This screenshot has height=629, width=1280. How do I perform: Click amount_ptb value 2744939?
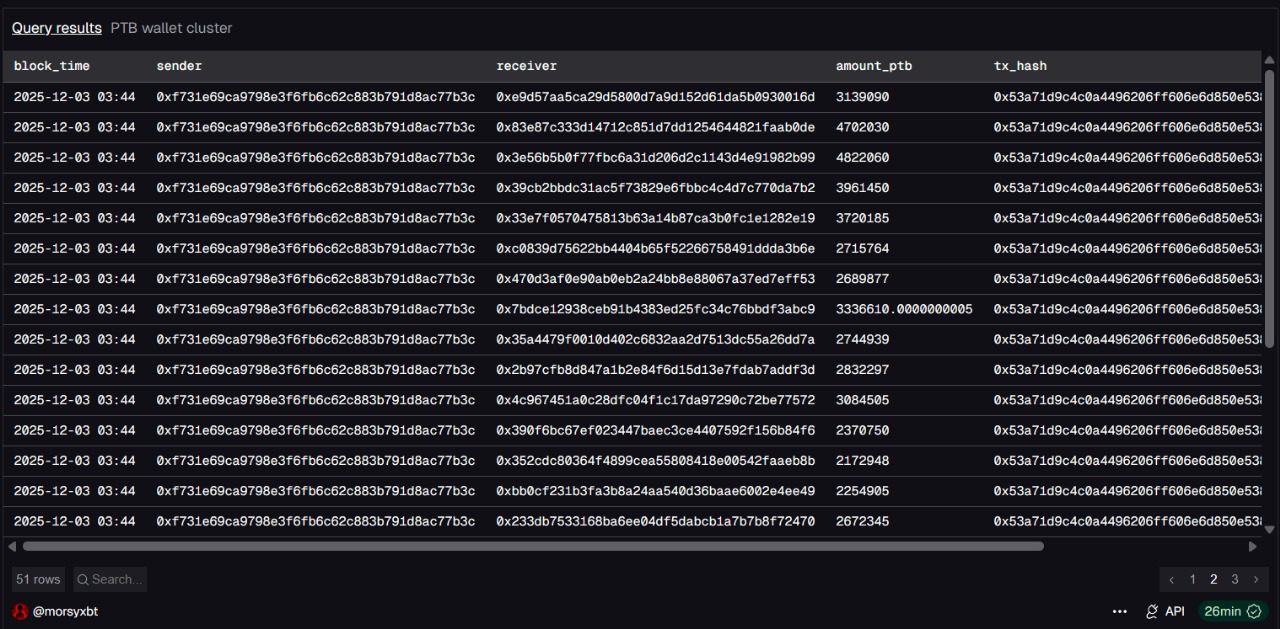[862, 339]
